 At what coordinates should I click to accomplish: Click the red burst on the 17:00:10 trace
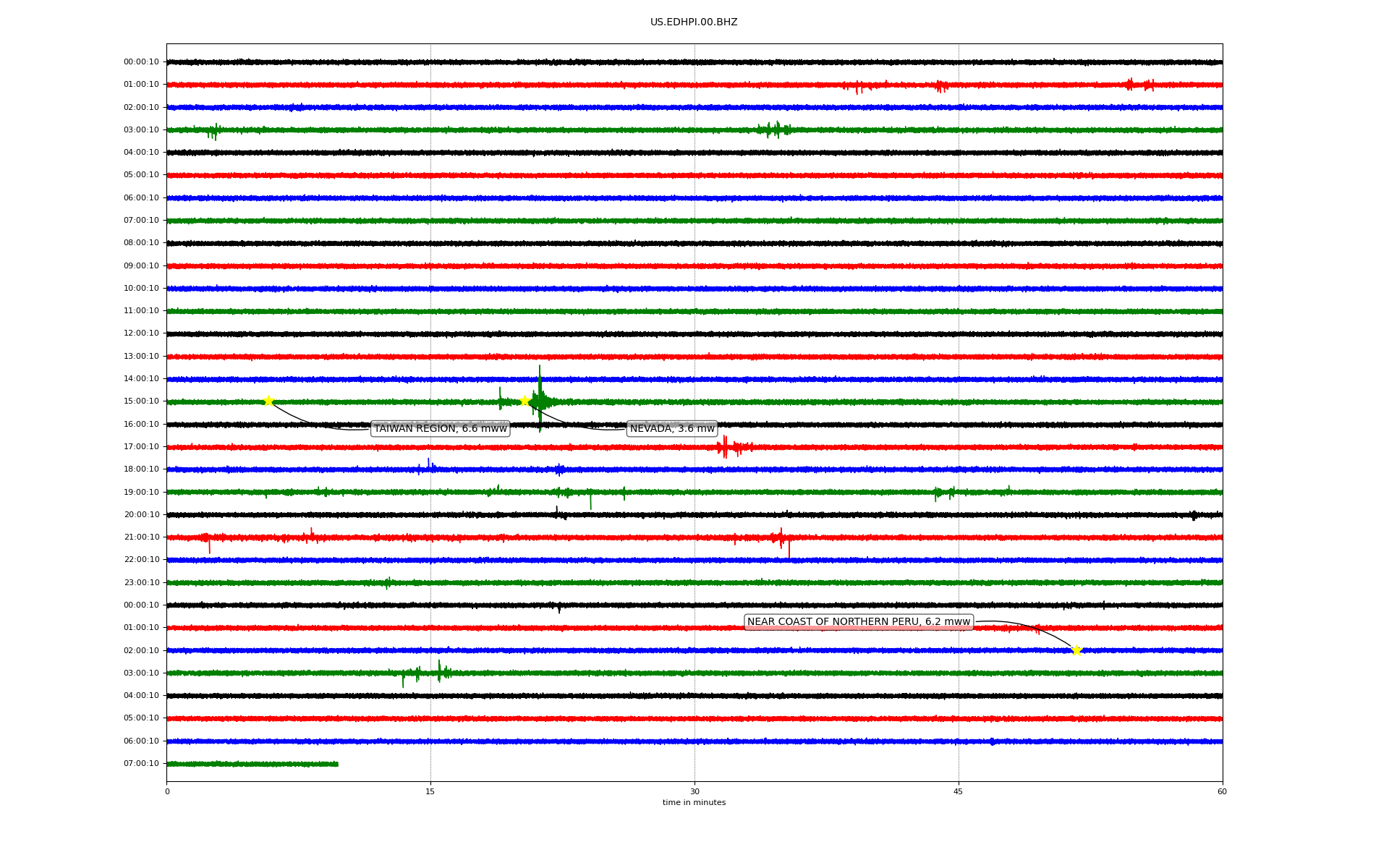[x=726, y=448]
